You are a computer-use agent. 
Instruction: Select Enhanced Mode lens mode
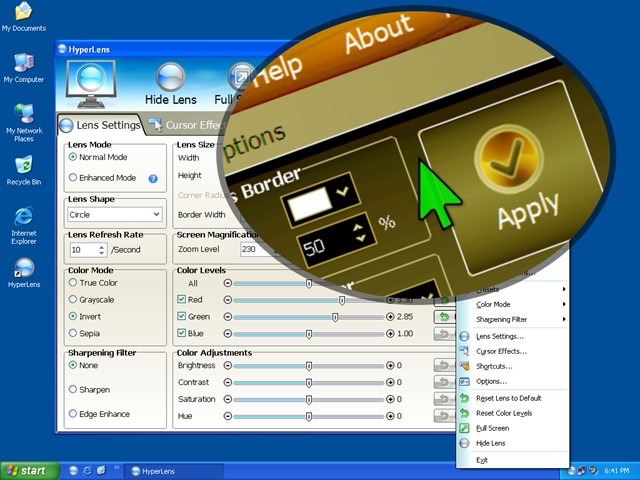[x=102, y=178]
